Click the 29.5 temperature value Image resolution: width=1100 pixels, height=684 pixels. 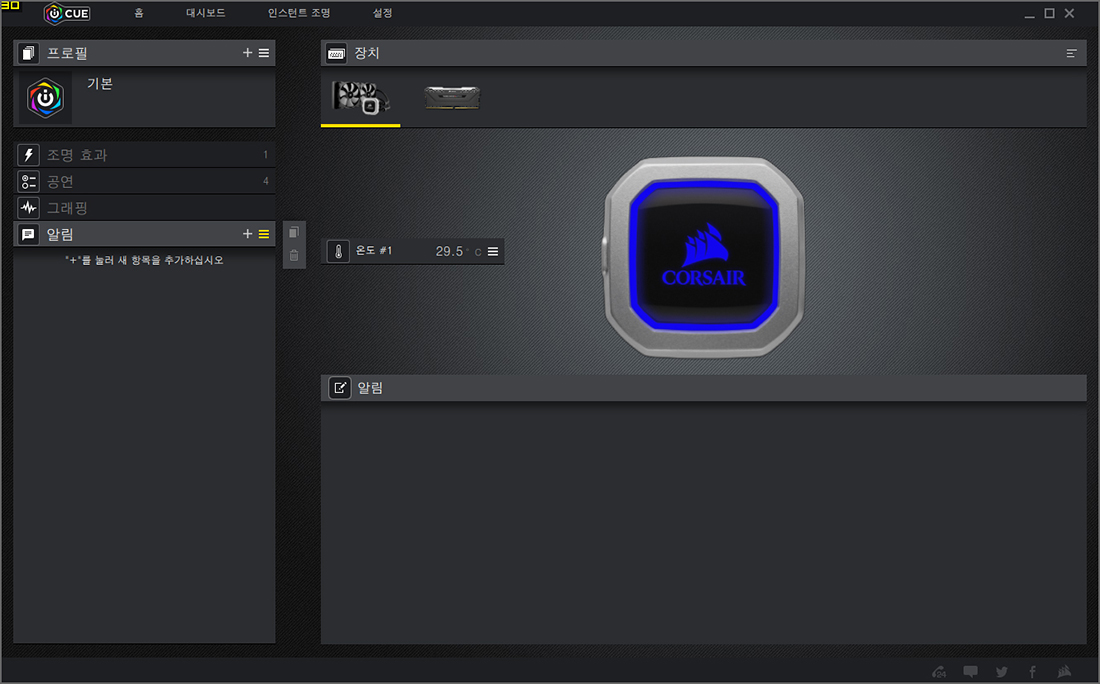point(449,251)
